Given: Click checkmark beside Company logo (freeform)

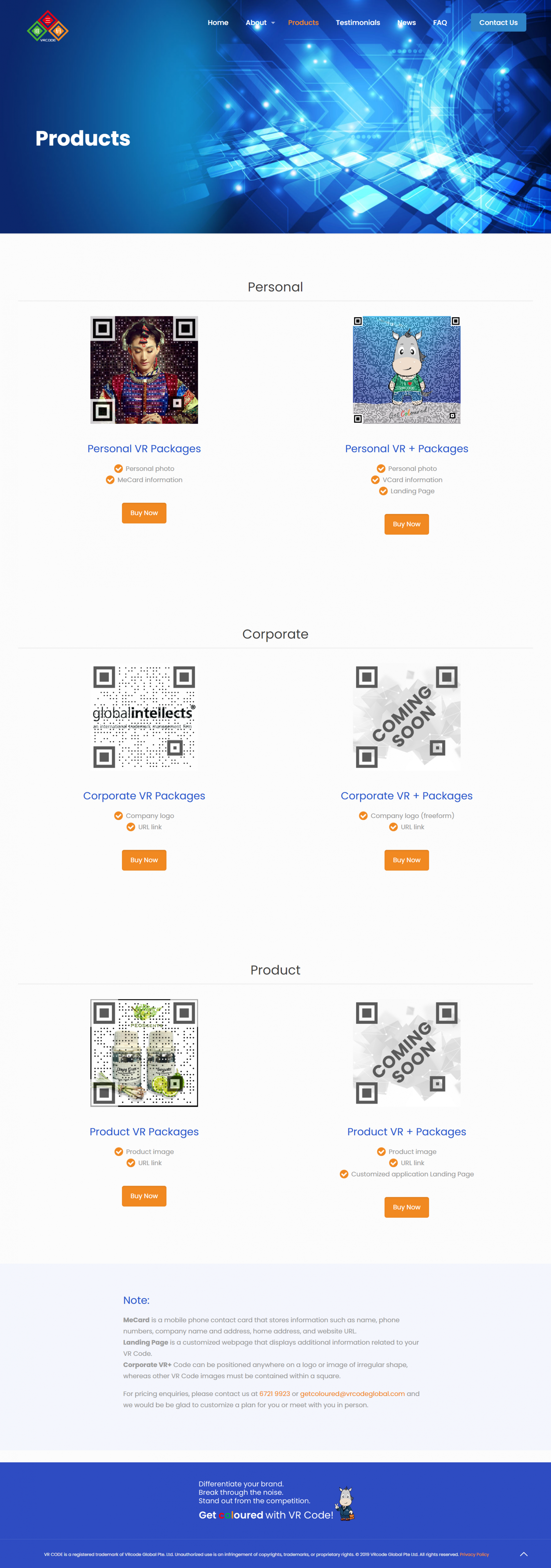Looking at the screenshot, I should tap(363, 816).
